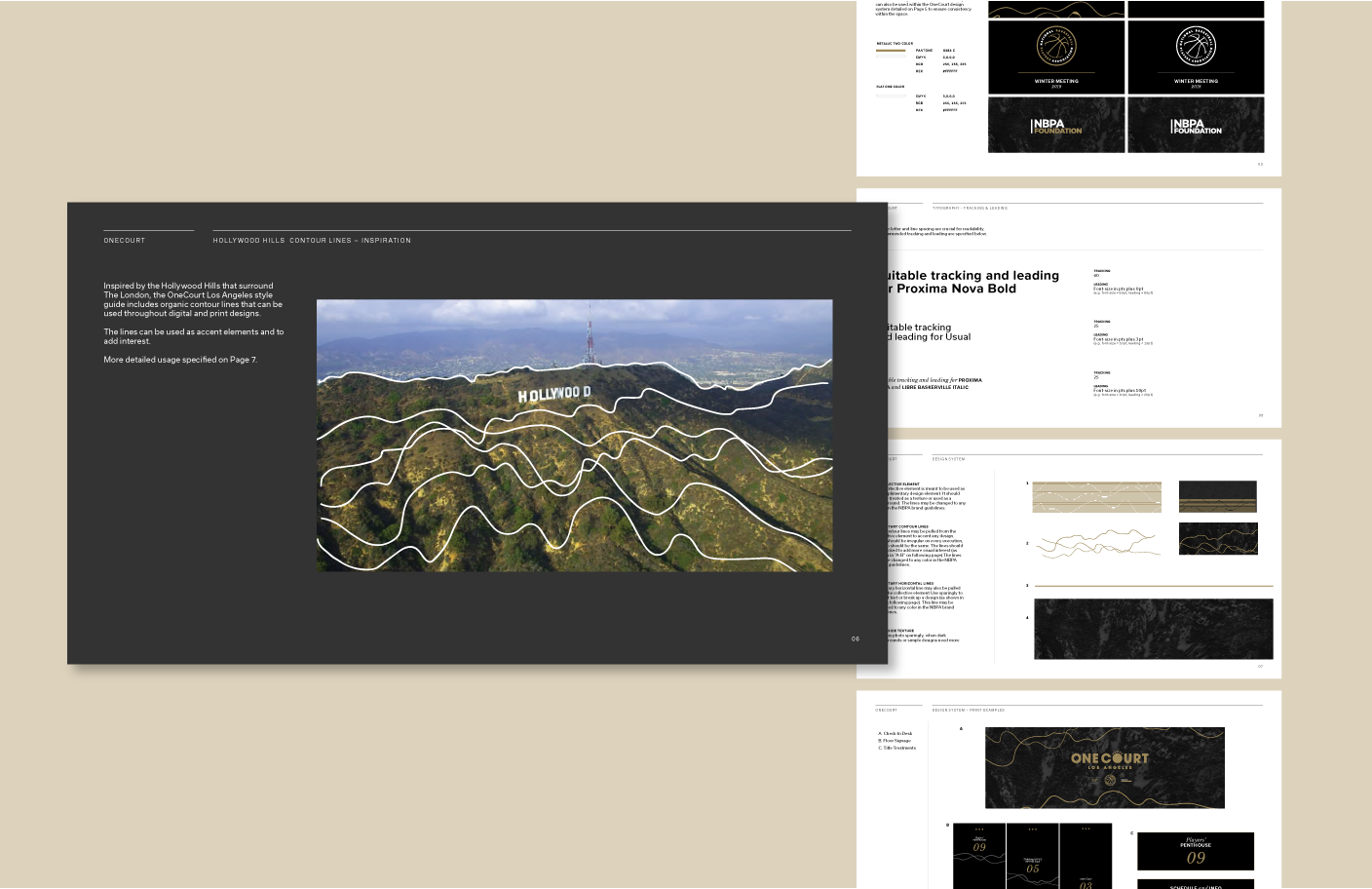The width and height of the screenshot is (1372, 889).
Task: Click the 'A. Check-In Desk' list item
Action: (896, 733)
